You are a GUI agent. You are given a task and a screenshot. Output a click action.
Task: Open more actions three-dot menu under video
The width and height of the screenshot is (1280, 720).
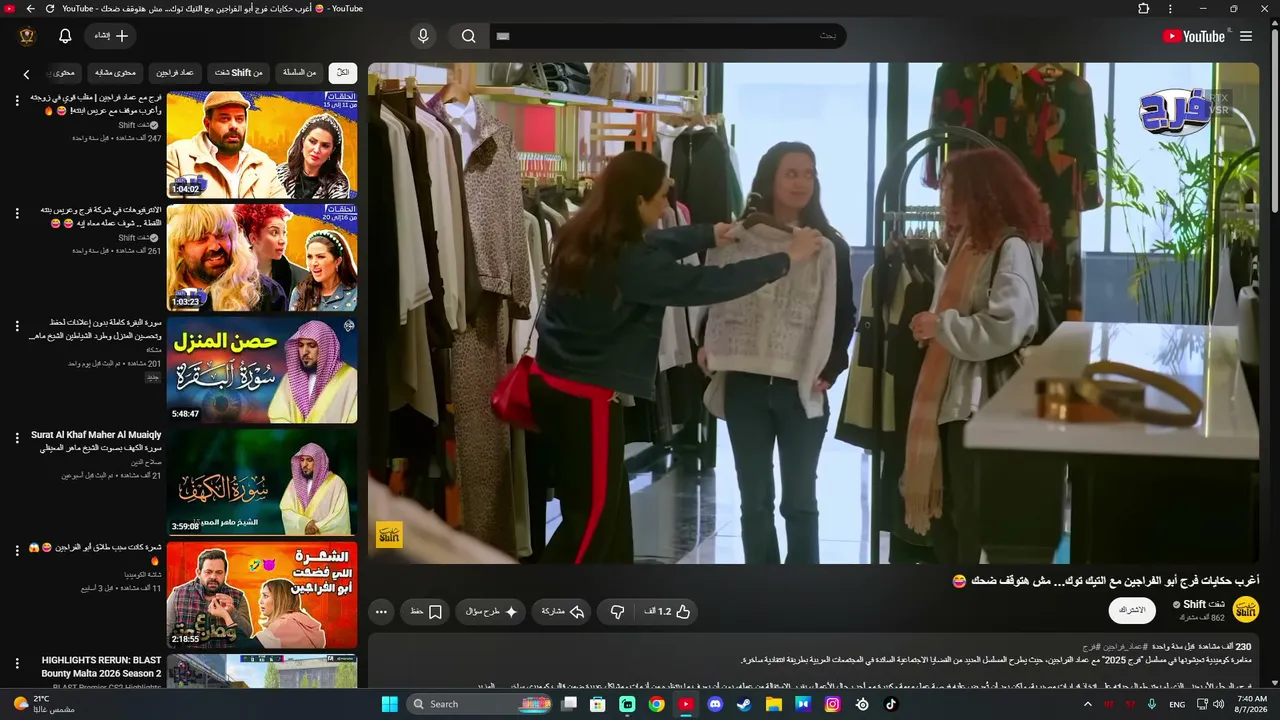point(381,611)
